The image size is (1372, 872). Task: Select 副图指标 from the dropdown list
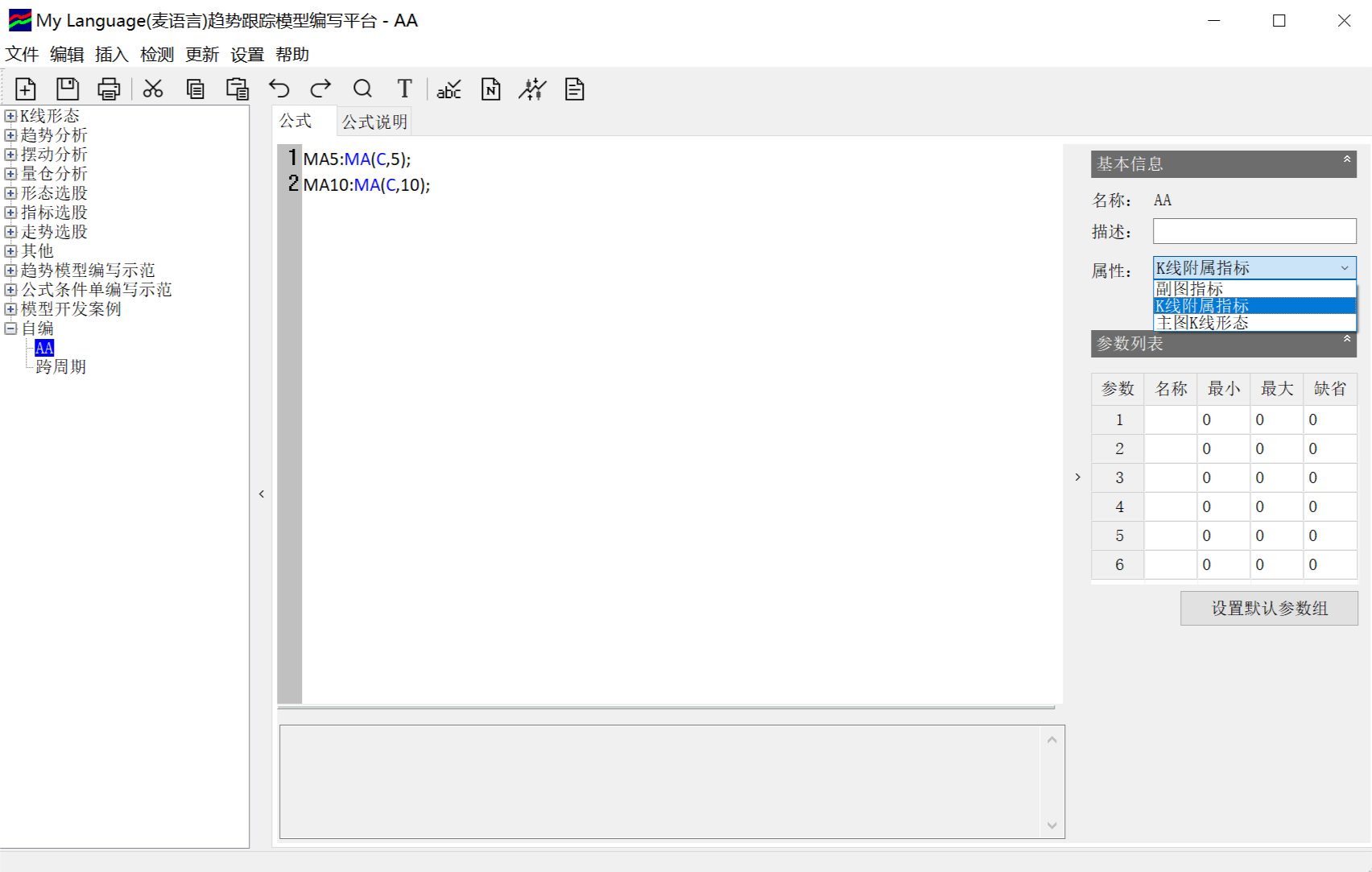(1189, 289)
